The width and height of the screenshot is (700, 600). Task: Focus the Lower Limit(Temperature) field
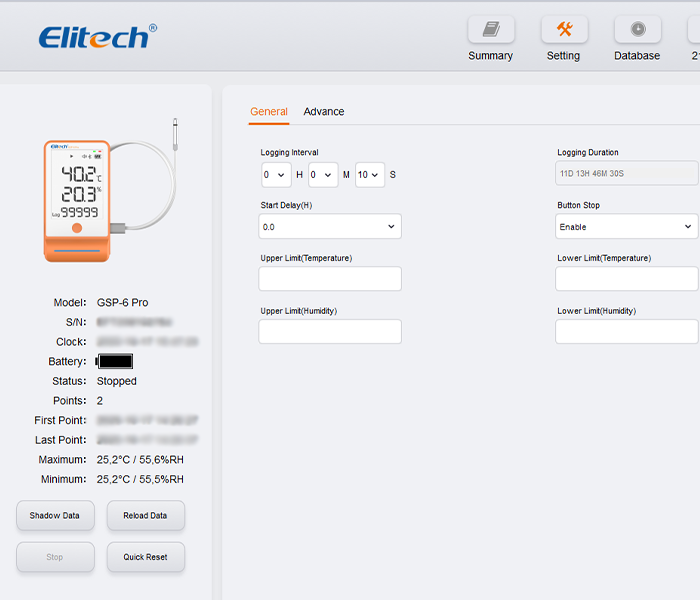626,279
